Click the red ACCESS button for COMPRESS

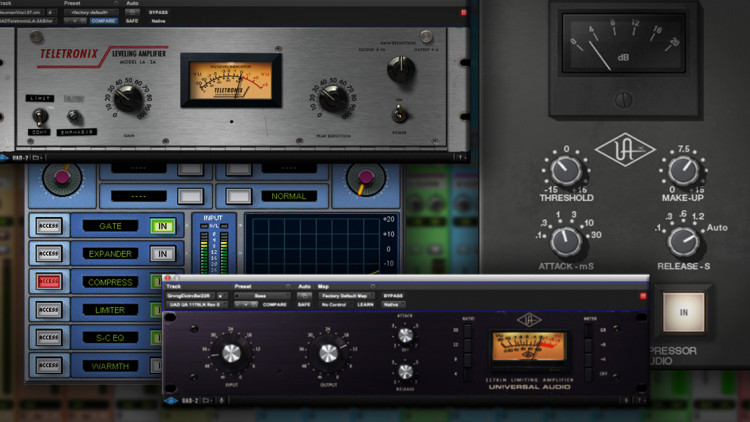point(49,281)
